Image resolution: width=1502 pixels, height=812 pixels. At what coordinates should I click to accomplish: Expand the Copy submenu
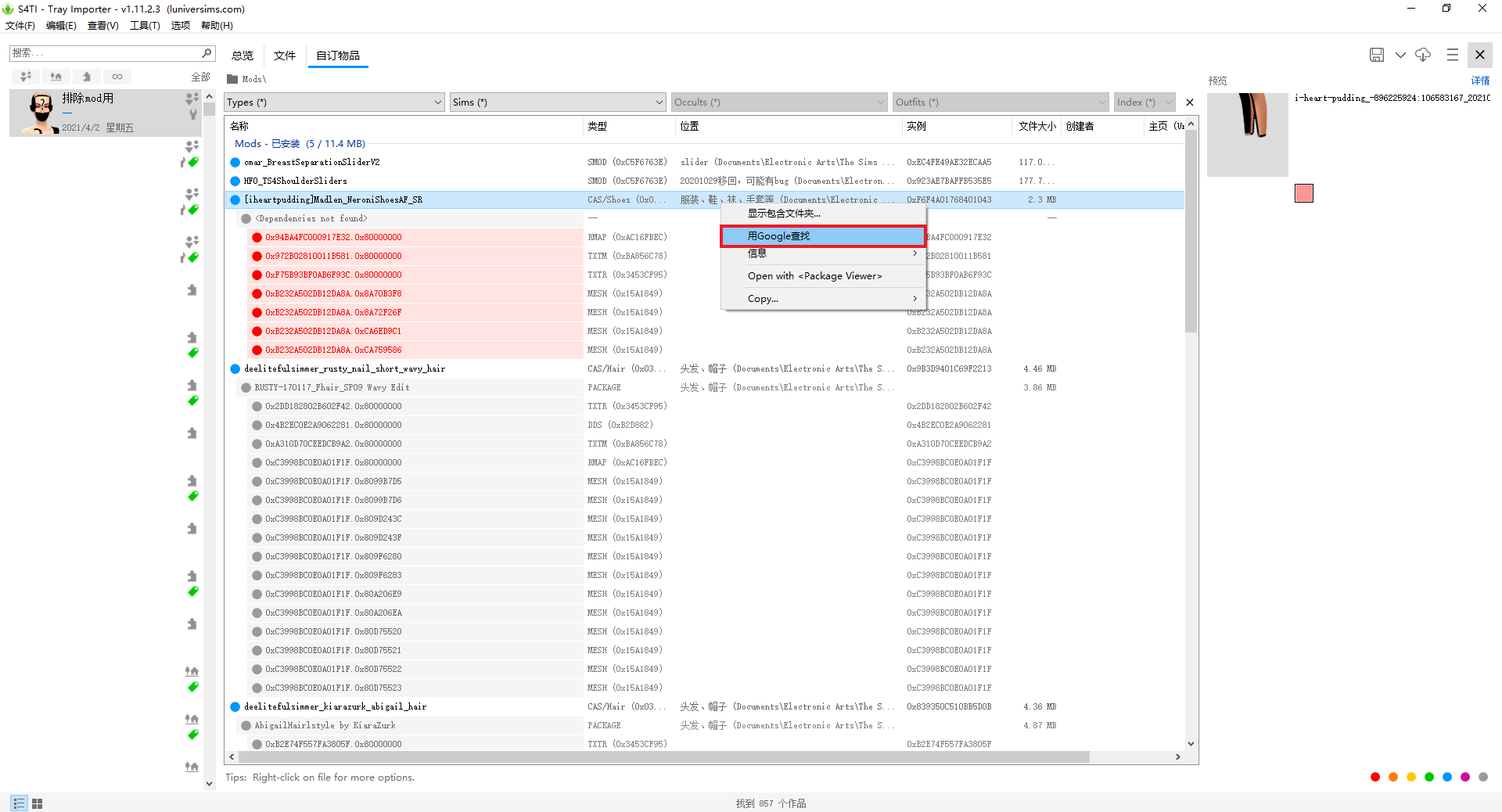point(823,299)
